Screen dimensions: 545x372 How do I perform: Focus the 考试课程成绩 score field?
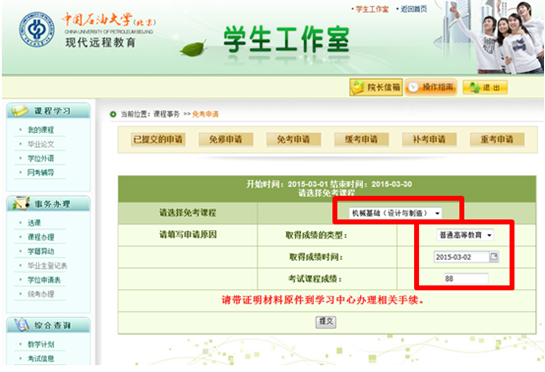[x=466, y=278]
